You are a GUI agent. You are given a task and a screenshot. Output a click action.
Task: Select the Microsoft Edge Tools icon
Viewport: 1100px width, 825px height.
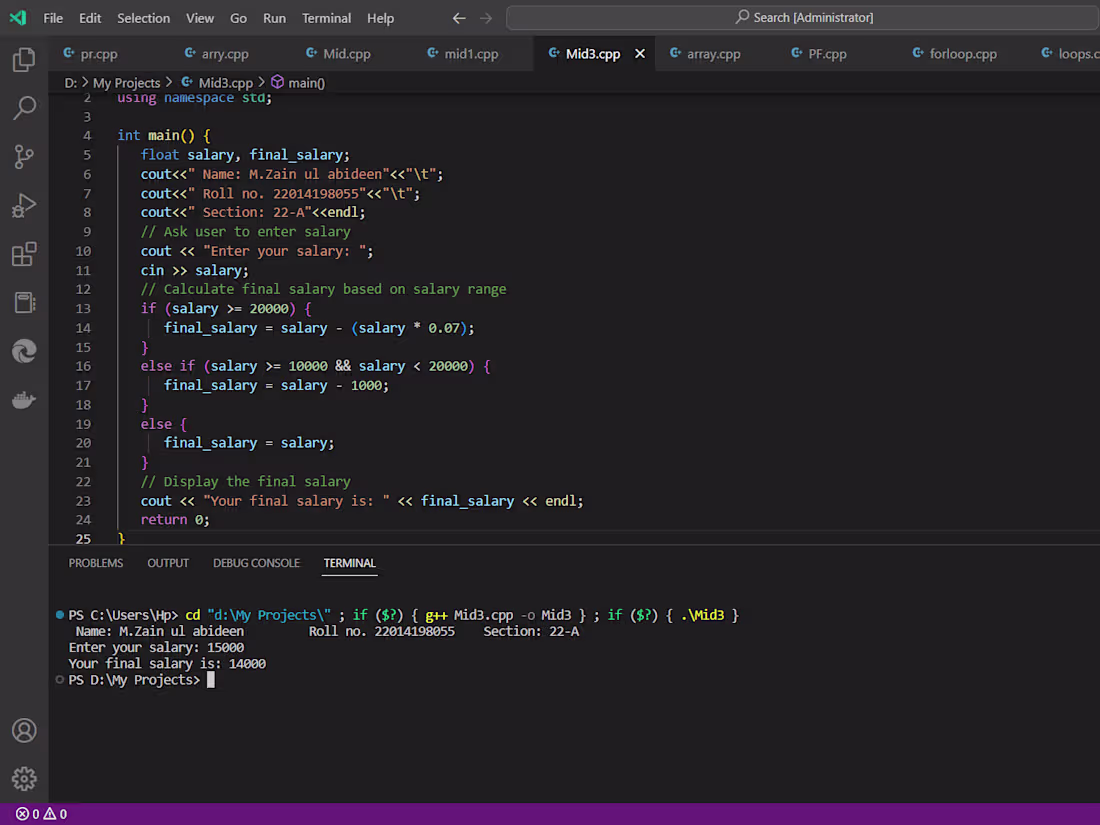(24, 351)
